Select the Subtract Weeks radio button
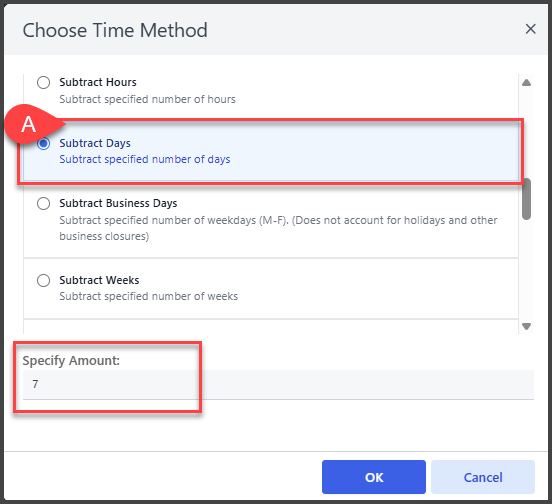The height and width of the screenshot is (504, 552). (x=43, y=281)
